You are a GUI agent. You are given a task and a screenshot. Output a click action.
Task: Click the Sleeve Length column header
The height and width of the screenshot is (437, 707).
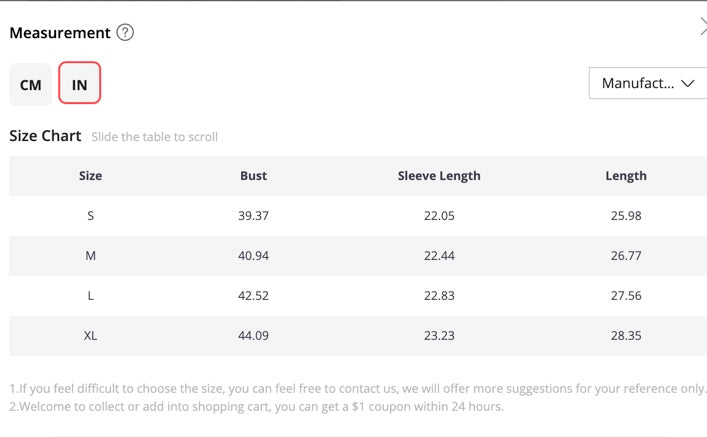pos(439,176)
